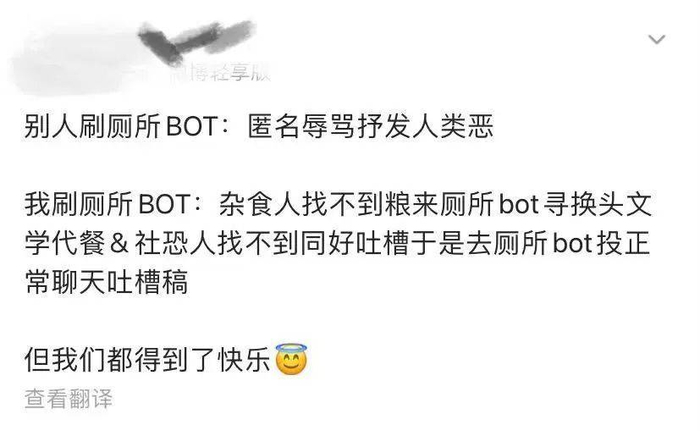Image resolution: width=700 pixels, height=431 pixels.
Task: Select the line starting 别人刷厕所BOT
Action: tap(259, 126)
